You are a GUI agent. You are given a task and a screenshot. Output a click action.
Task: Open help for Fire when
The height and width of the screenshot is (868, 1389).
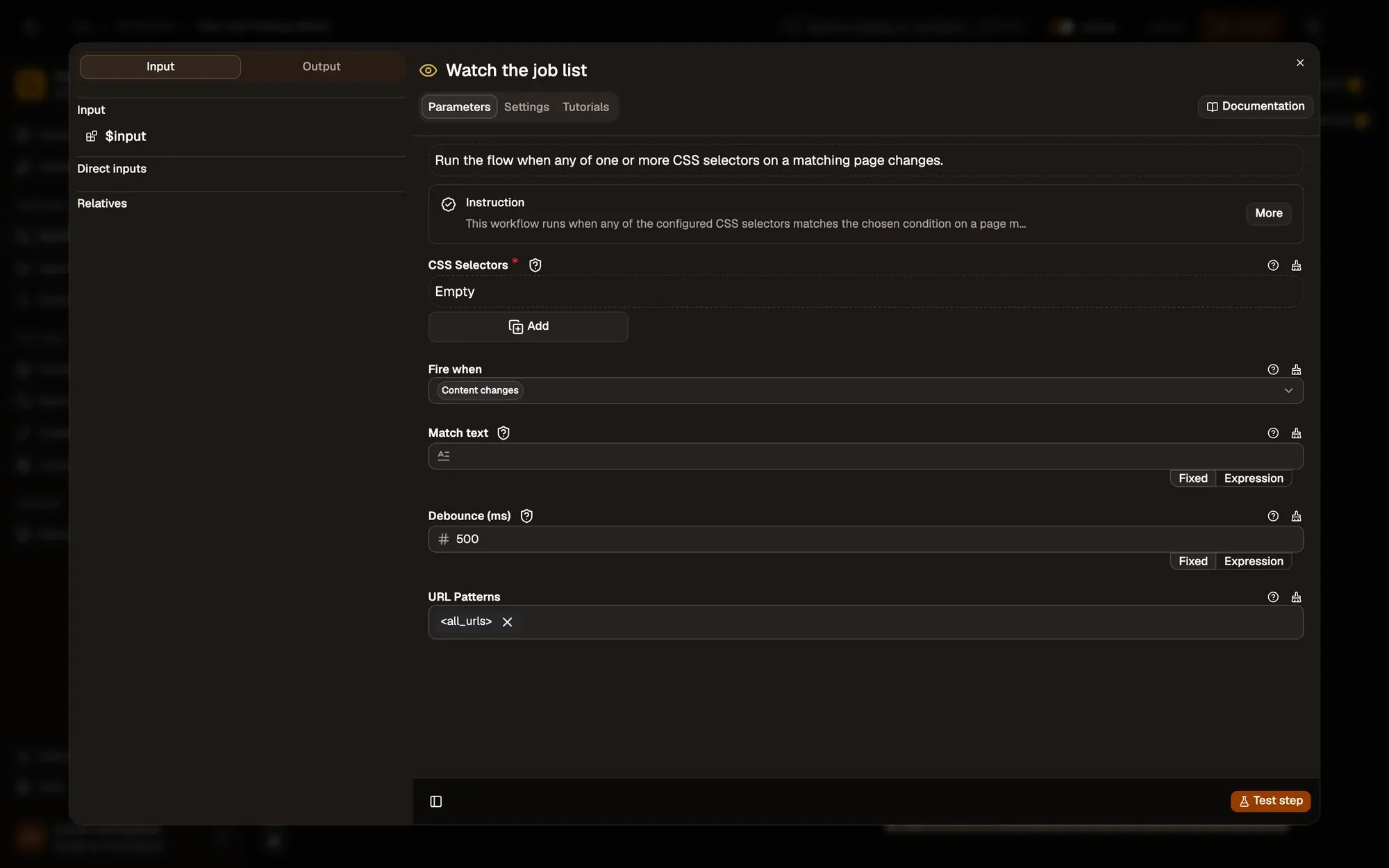click(x=1273, y=369)
